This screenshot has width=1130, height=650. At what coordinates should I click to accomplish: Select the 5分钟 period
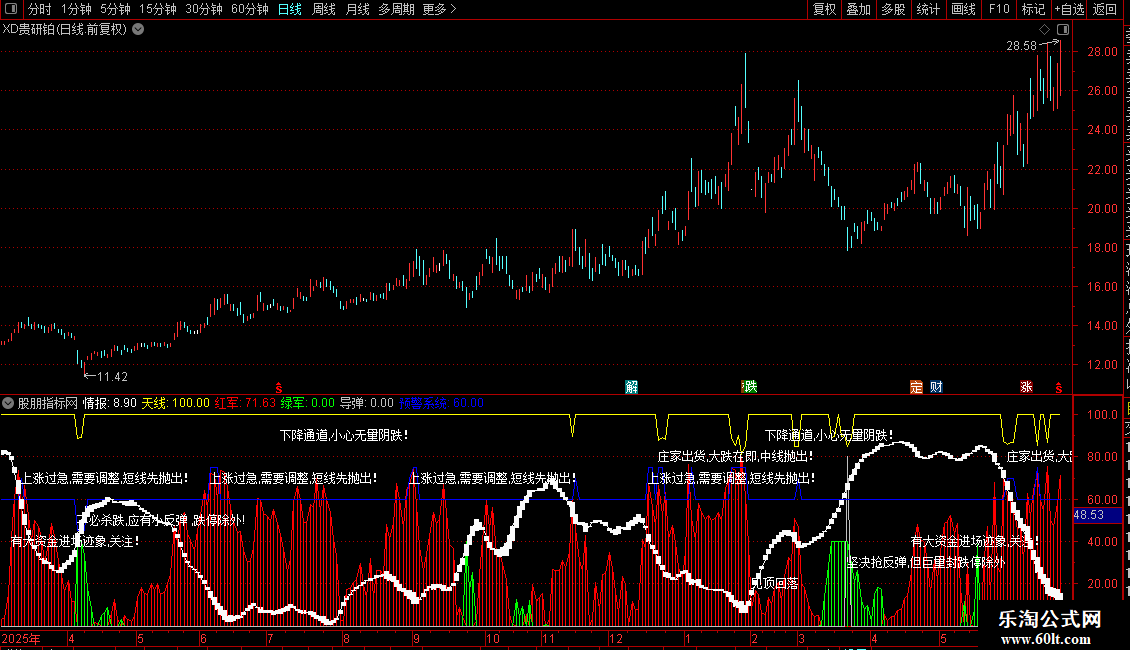coord(115,9)
